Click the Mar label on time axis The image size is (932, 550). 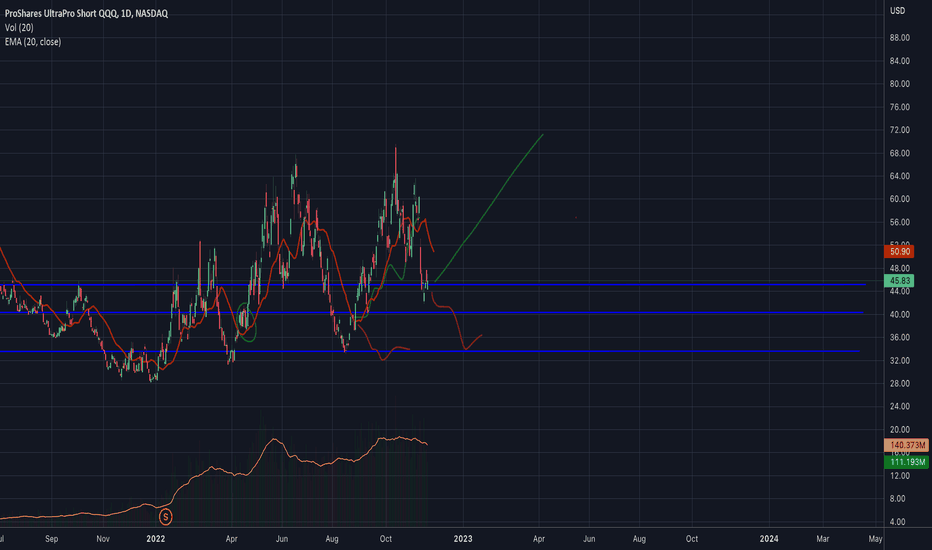click(823, 539)
